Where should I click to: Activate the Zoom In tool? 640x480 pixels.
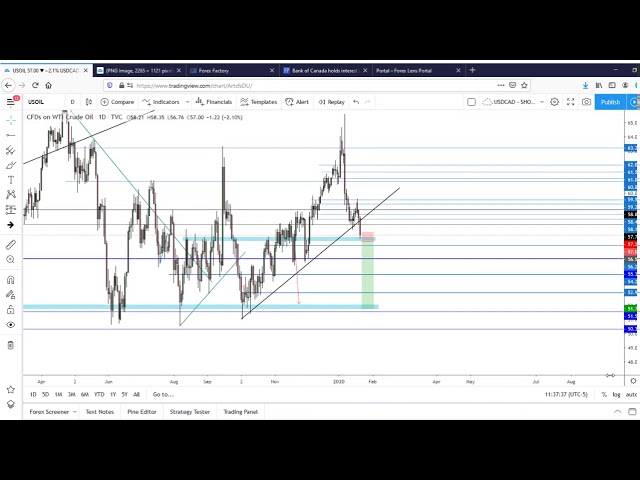(11, 259)
